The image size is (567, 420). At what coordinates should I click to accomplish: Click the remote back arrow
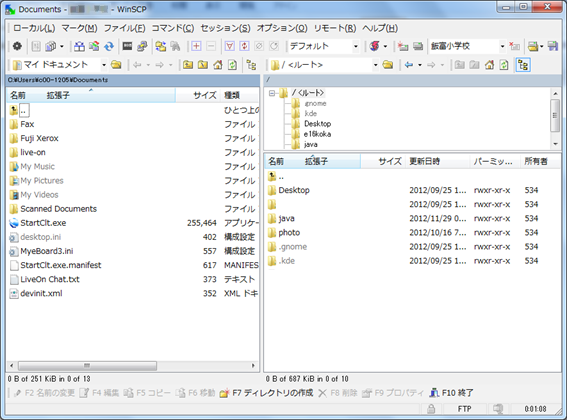tap(409, 65)
